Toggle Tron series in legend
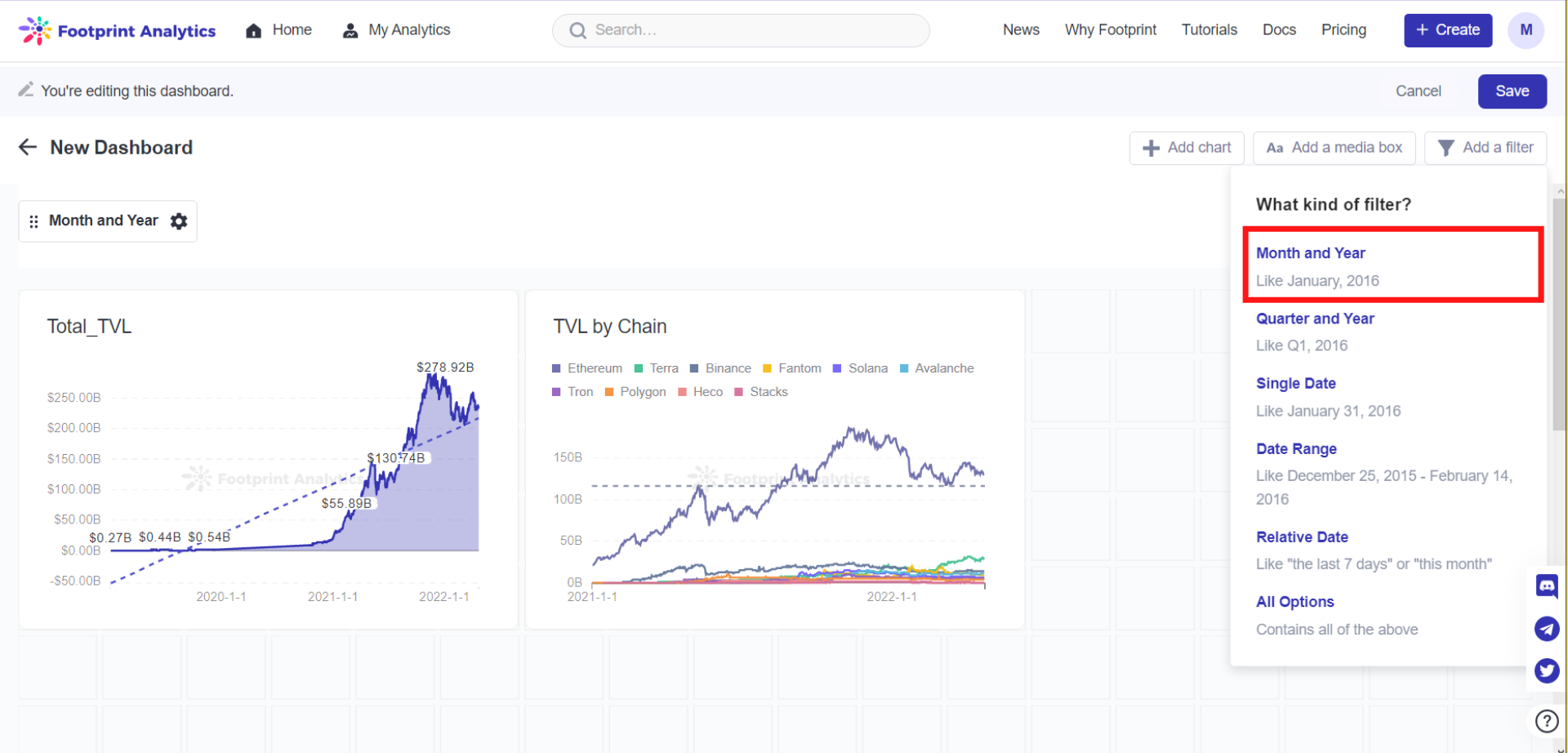 point(572,392)
